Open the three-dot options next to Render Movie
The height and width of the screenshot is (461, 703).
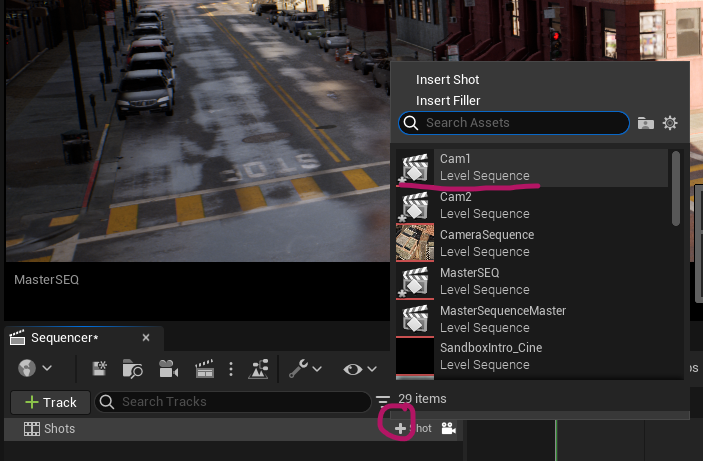point(231,369)
